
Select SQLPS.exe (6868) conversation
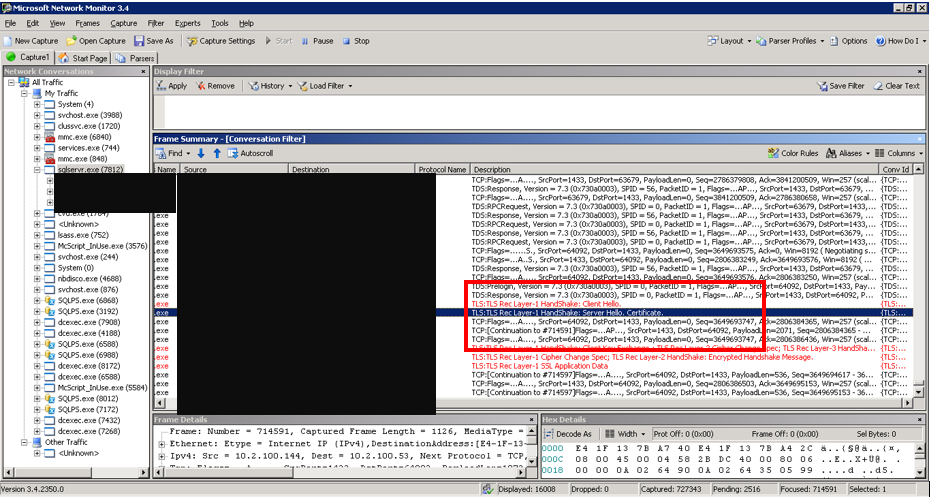pos(87,300)
